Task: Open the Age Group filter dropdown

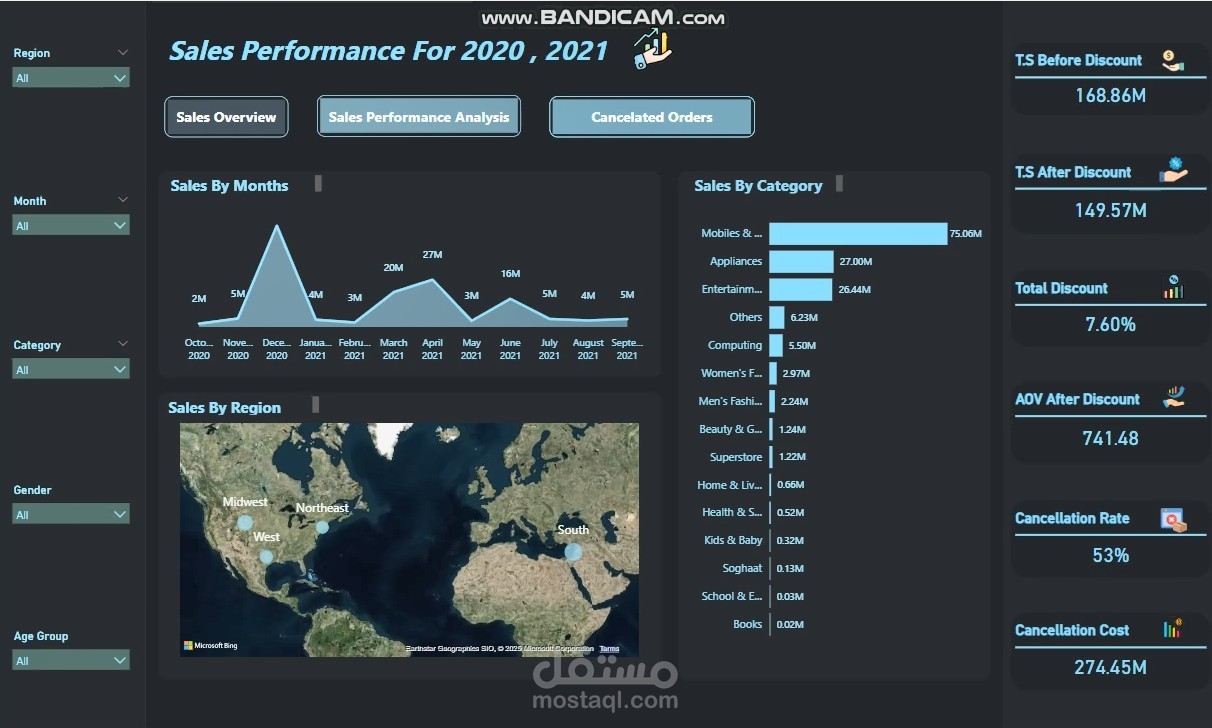Action: pos(122,659)
